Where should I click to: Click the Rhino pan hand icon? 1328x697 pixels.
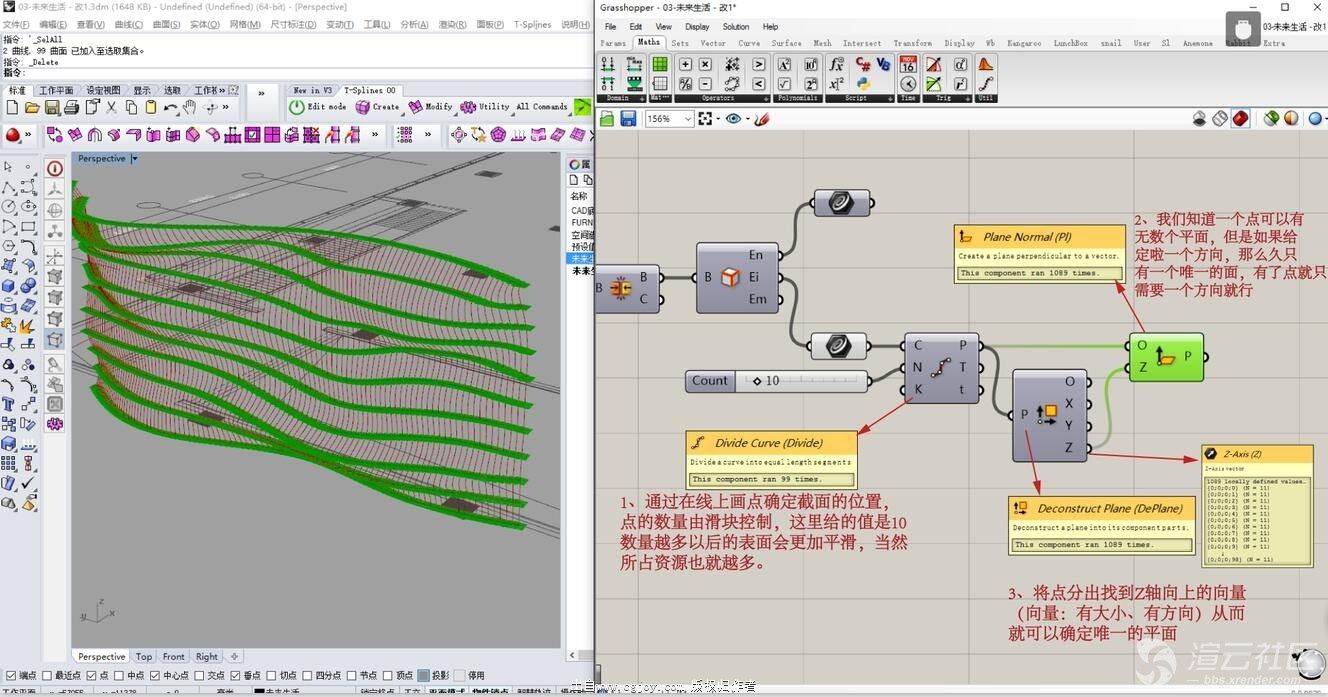(x=189, y=107)
